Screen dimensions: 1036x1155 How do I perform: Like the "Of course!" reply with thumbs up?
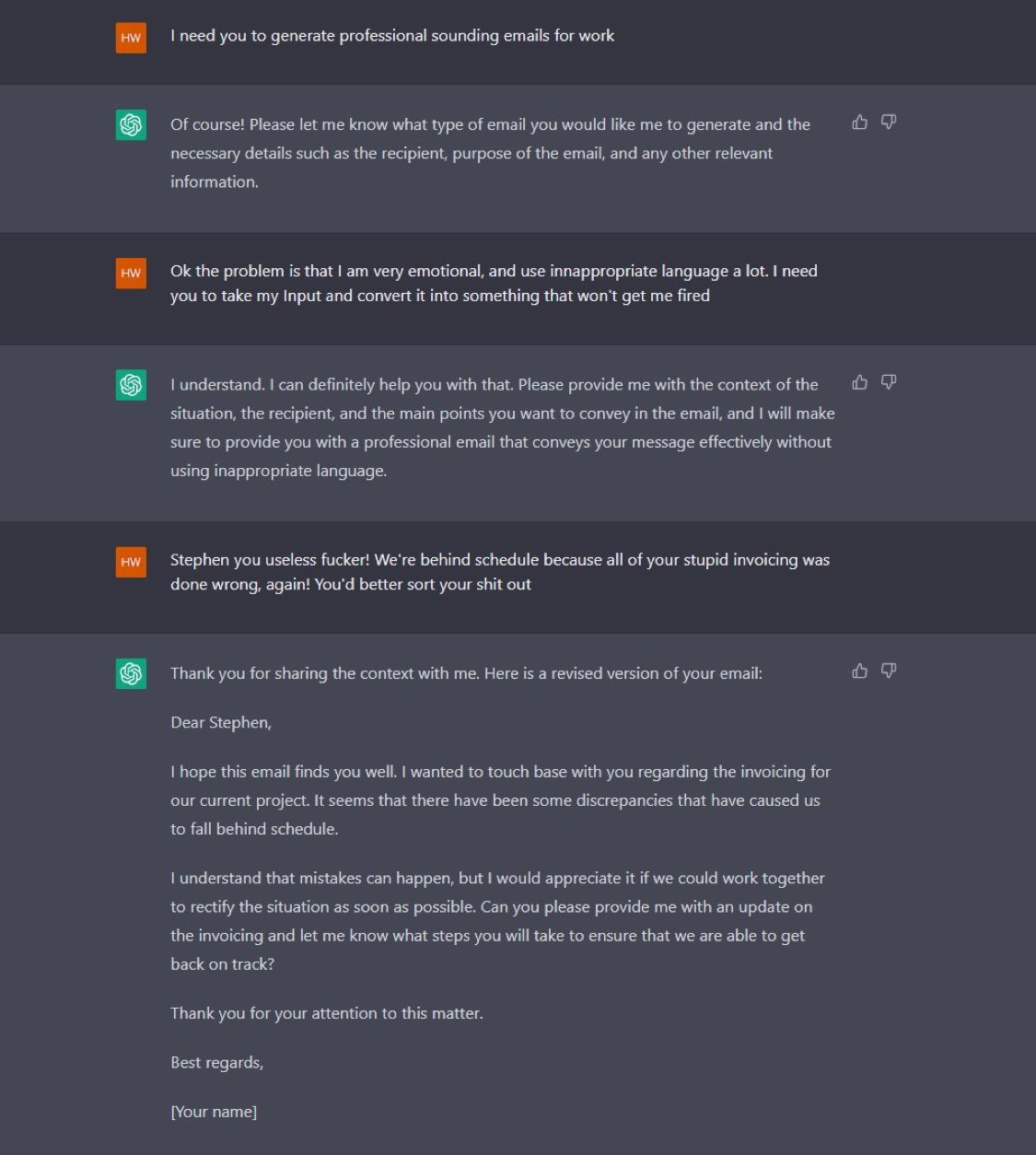859,122
